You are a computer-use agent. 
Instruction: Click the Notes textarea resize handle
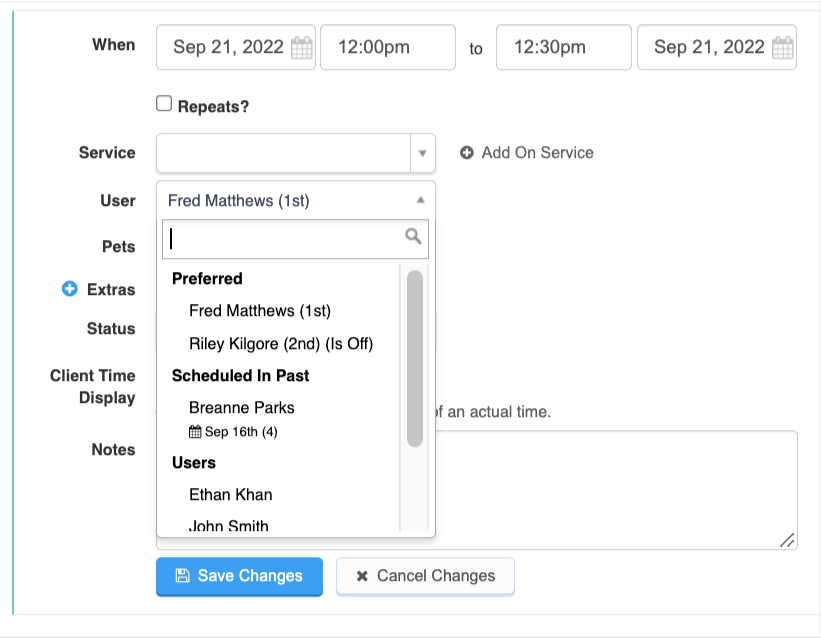click(787, 540)
